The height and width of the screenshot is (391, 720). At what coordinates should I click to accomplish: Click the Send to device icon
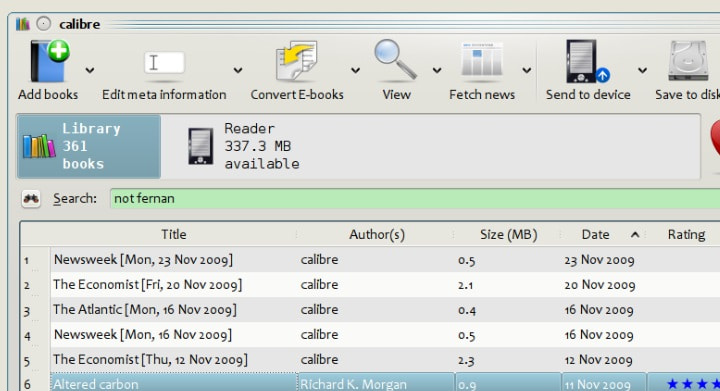tap(588, 61)
